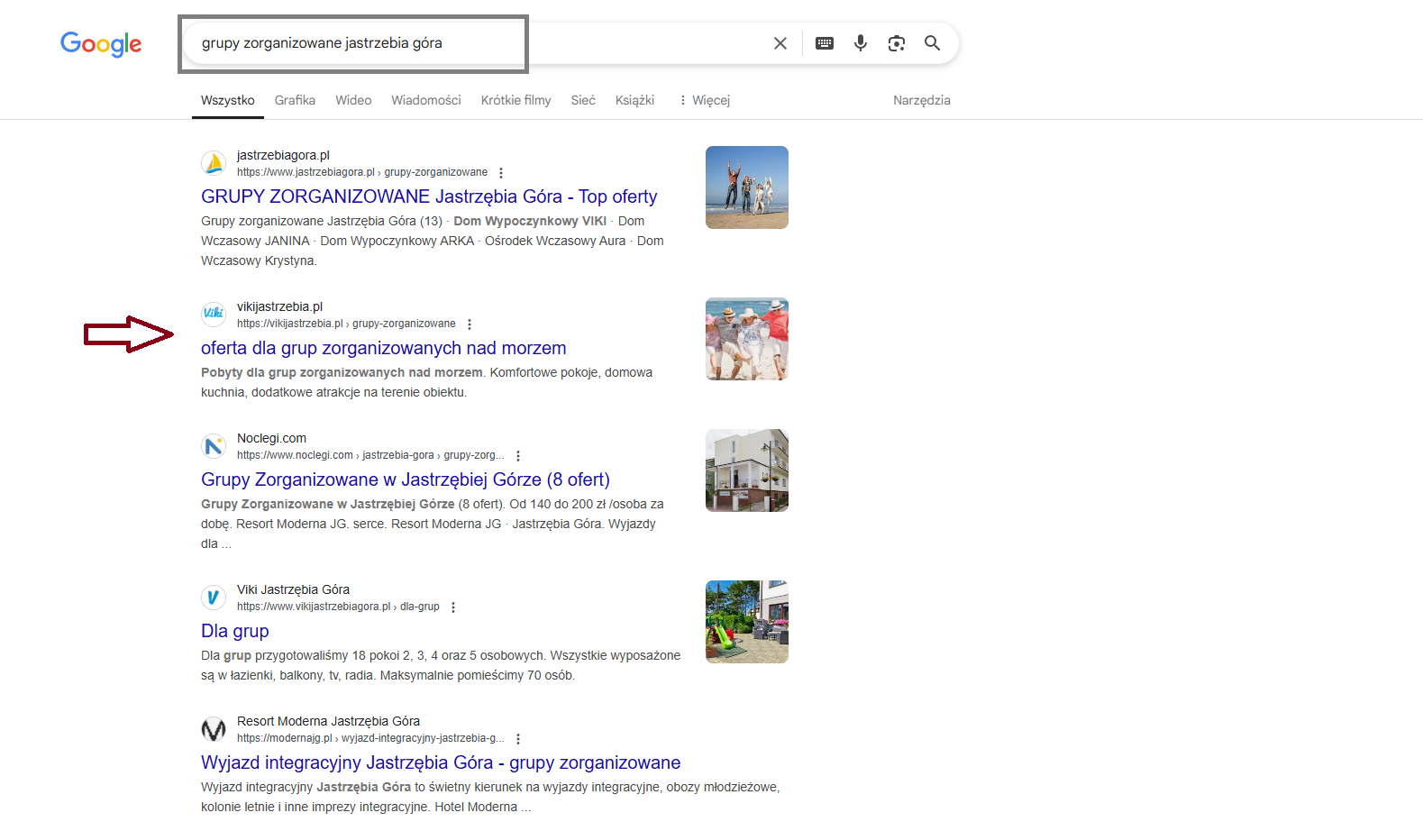Click the modernajg.pl wyjazd-integracyjny URL
Image resolution: width=1423 pixels, height=840 pixels.
click(x=370, y=738)
